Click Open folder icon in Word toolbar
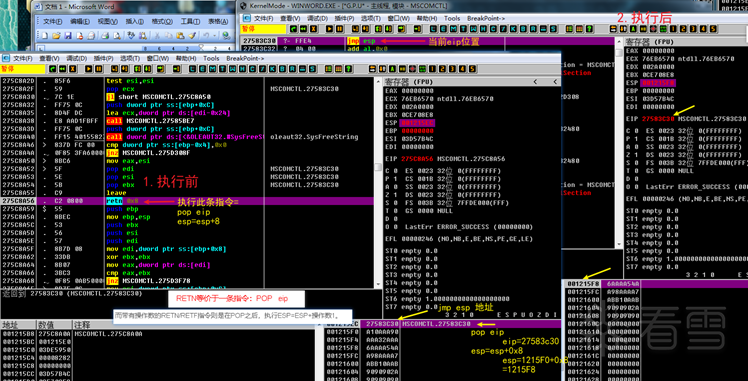This screenshot has width=748, height=381. click(56, 35)
